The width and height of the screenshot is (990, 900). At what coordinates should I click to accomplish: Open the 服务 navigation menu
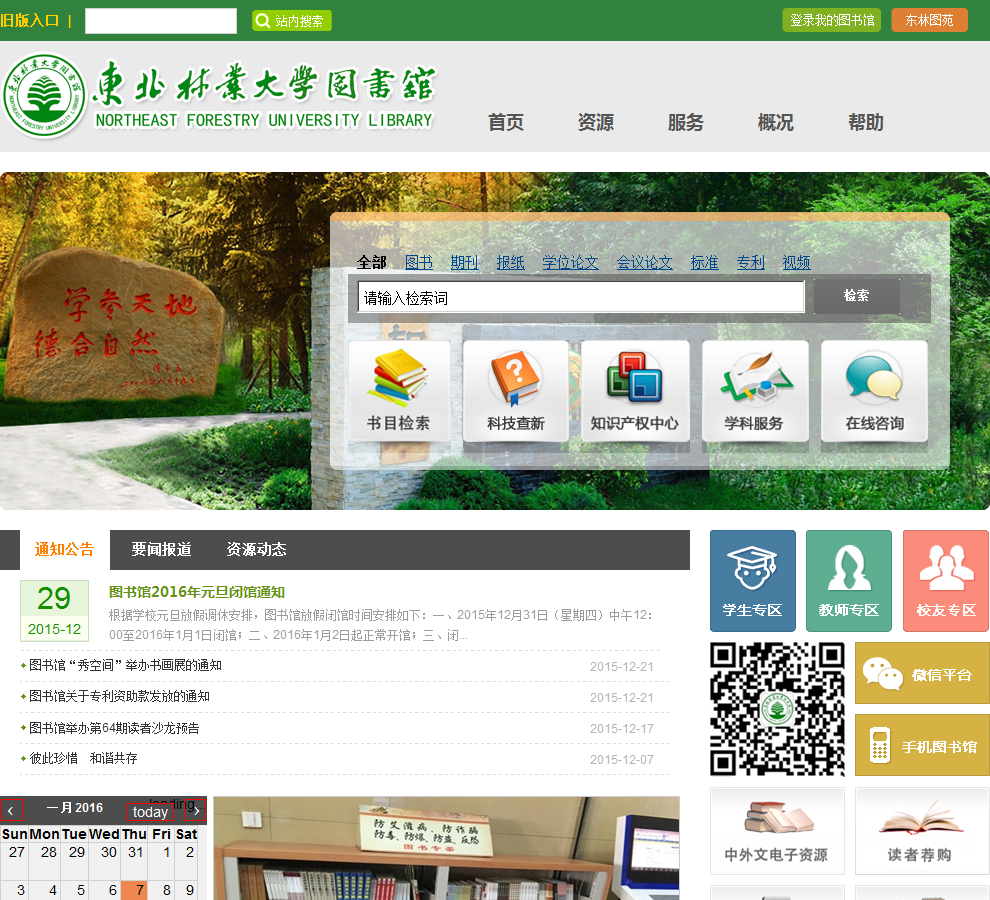point(686,123)
